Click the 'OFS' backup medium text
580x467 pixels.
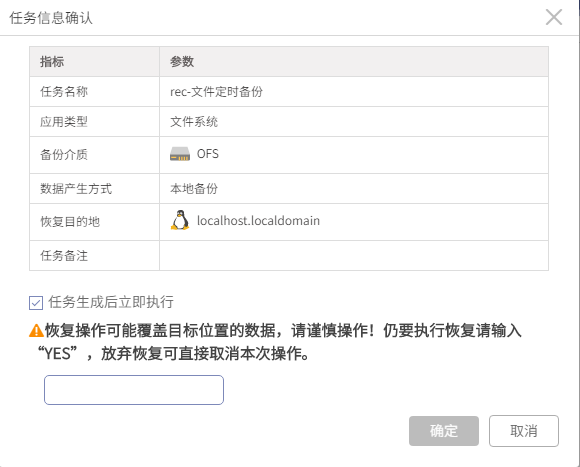click(x=208, y=154)
